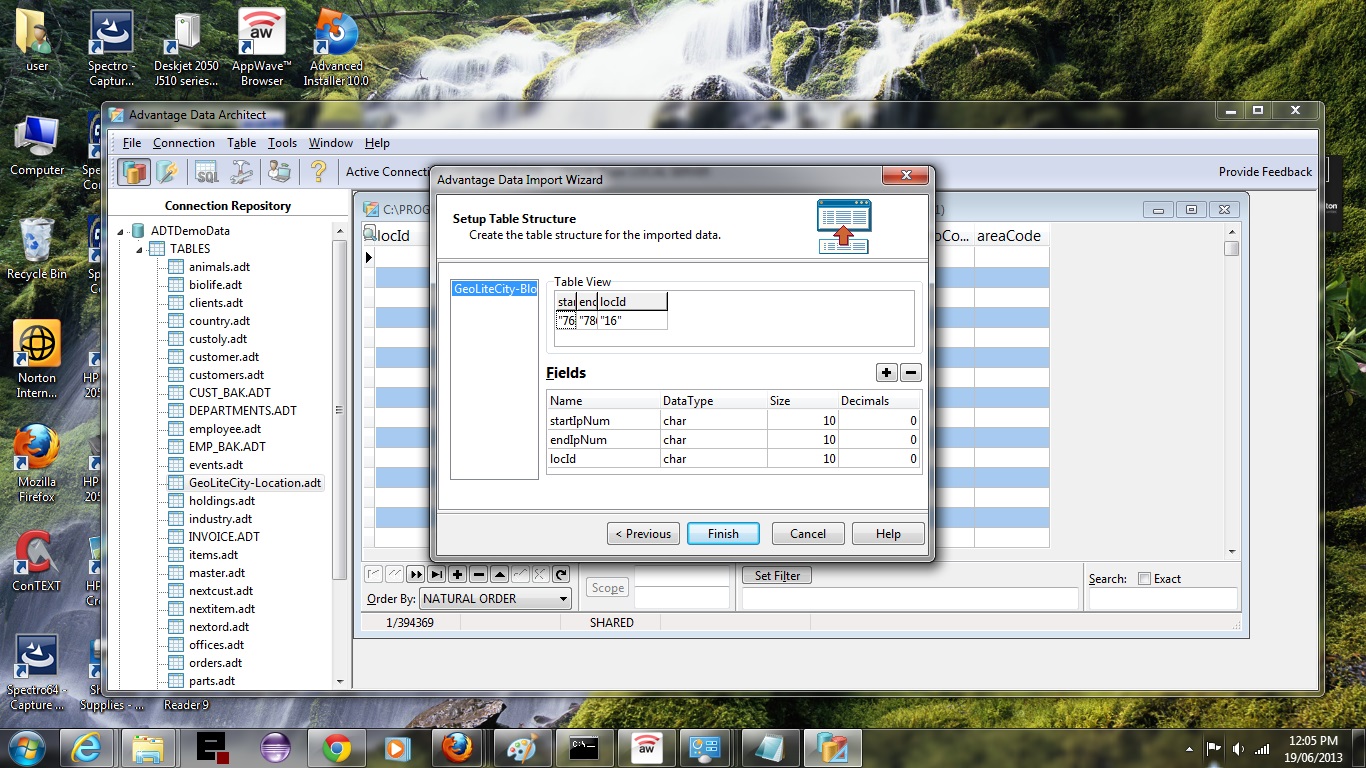Jump to last record navigator button
This screenshot has width=1366, height=768.
click(x=436, y=574)
